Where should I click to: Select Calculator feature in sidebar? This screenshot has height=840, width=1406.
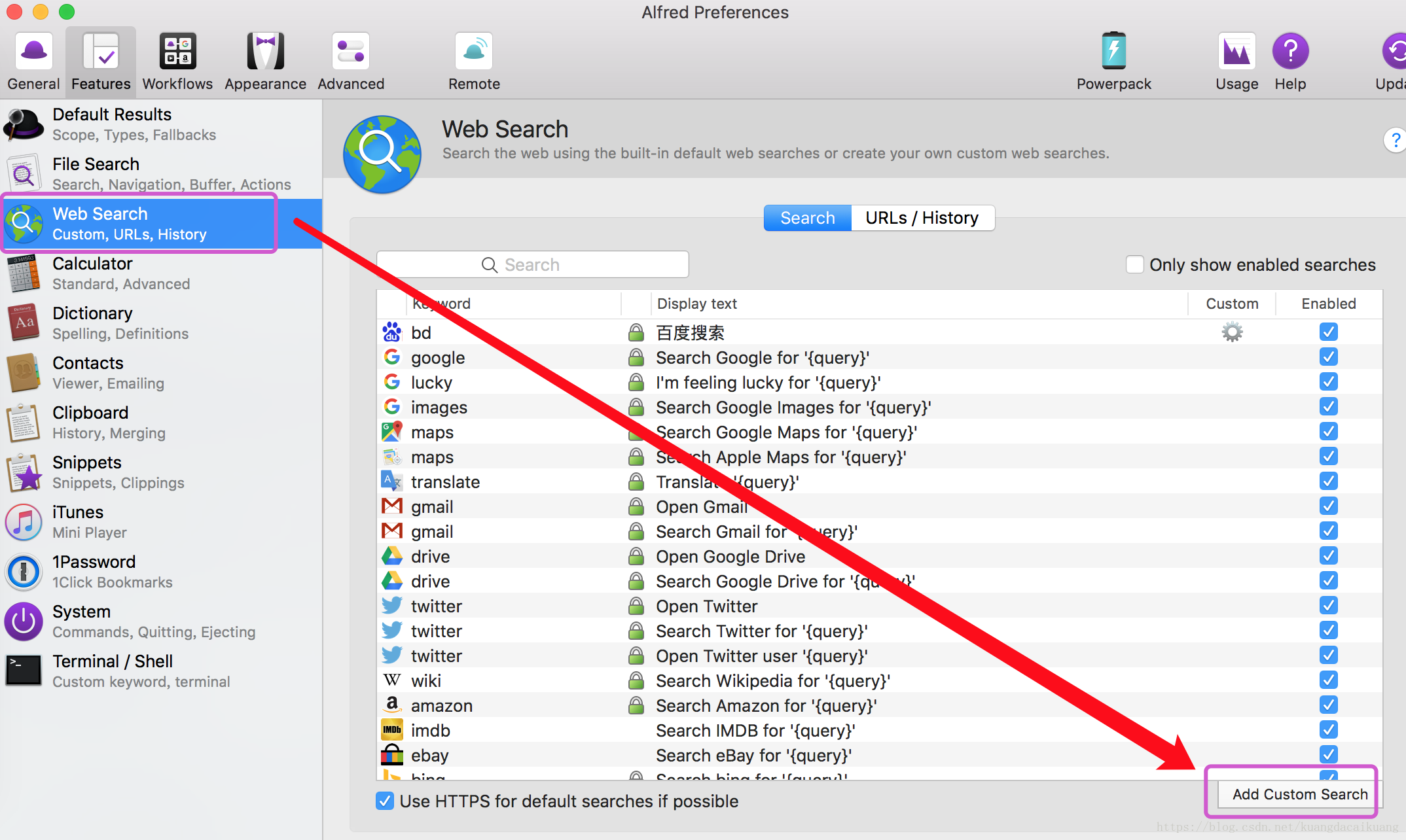click(x=161, y=273)
